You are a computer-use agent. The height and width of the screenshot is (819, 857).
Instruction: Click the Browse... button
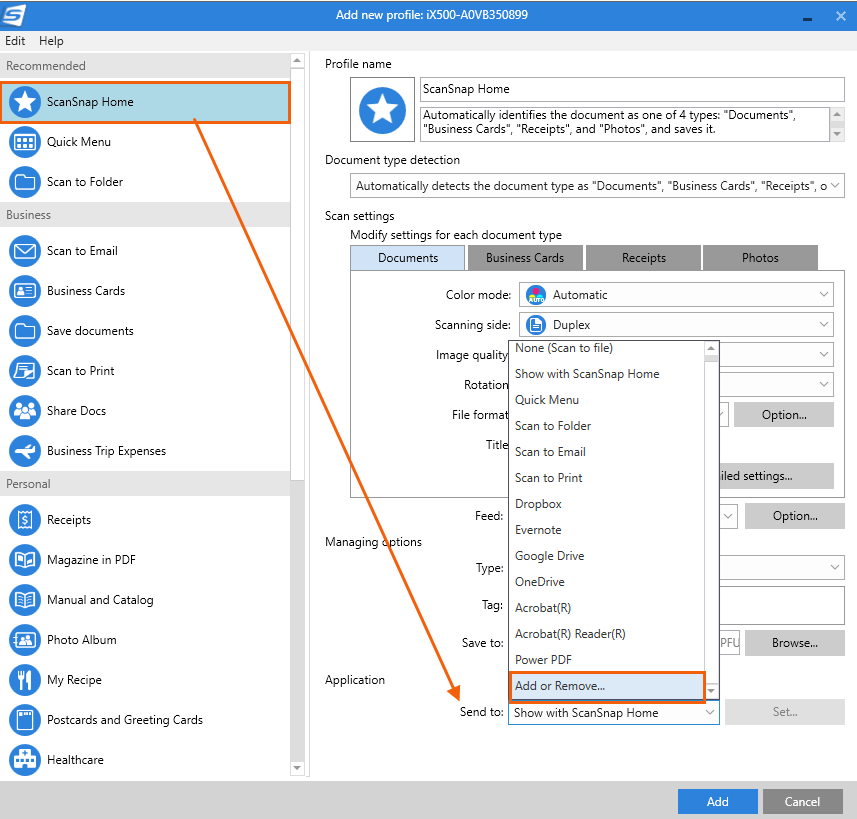(794, 643)
